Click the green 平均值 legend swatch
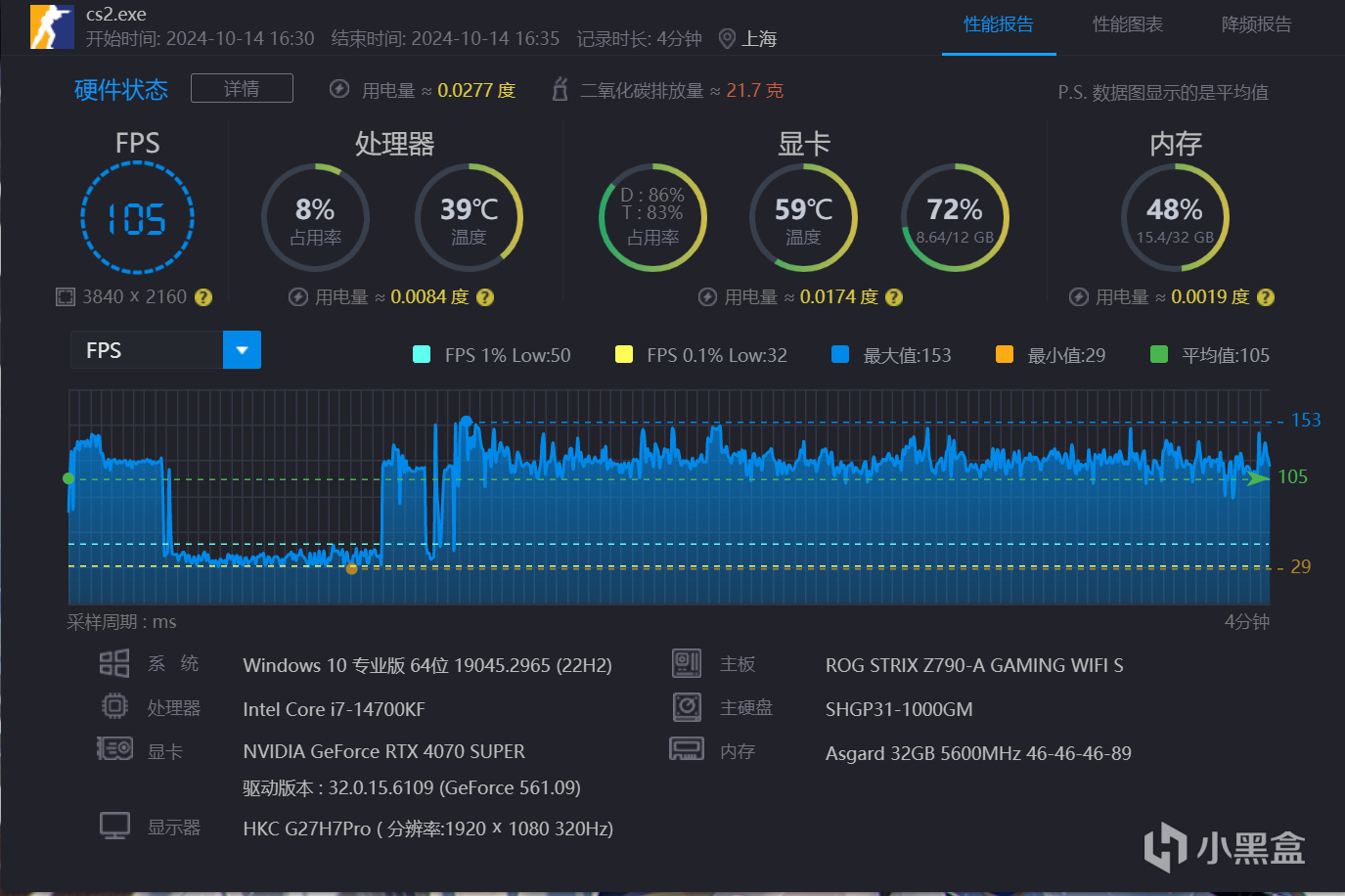The height and width of the screenshot is (896, 1345). 1159,354
